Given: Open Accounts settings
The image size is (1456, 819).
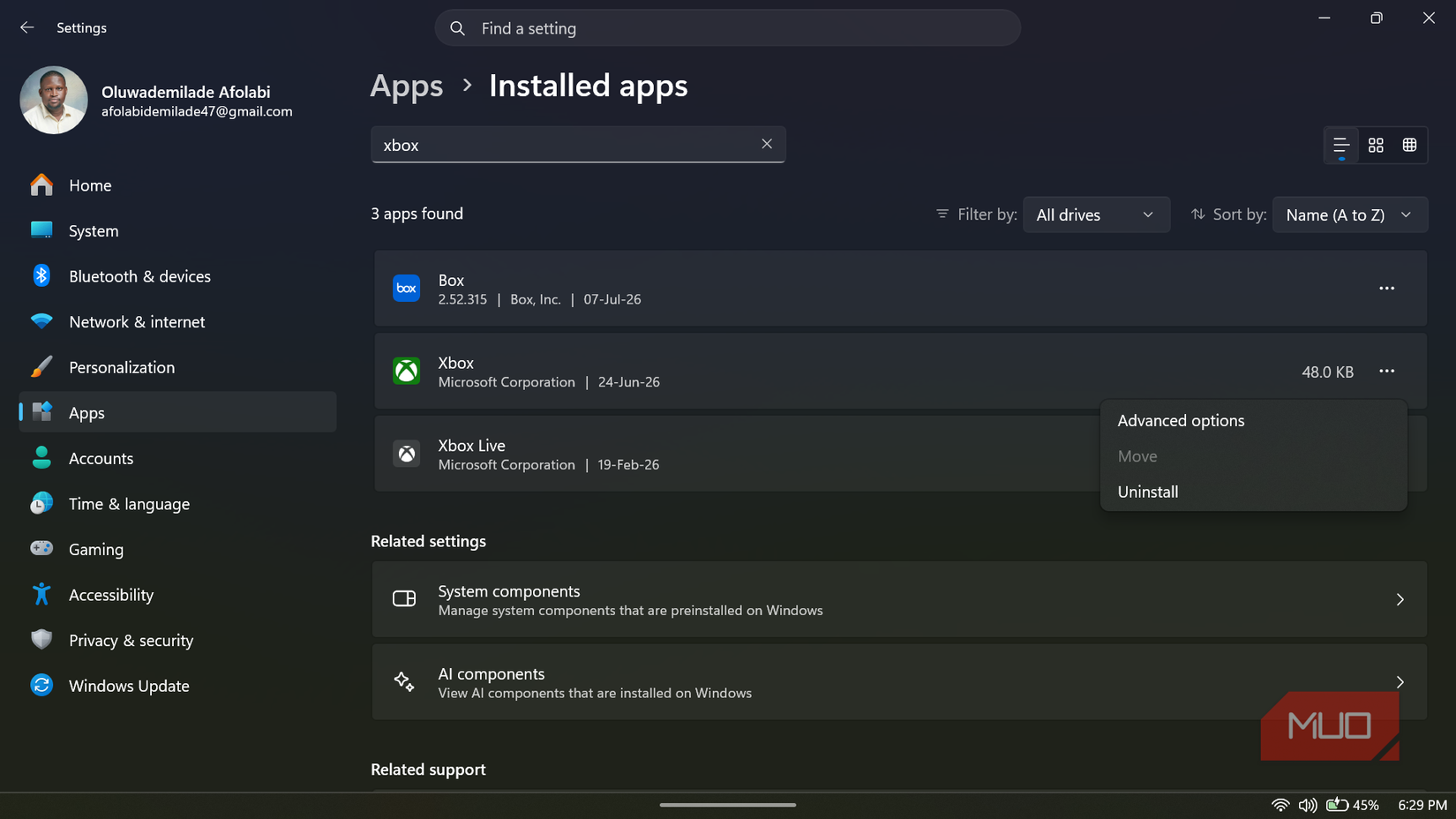Looking at the screenshot, I should point(177,458).
